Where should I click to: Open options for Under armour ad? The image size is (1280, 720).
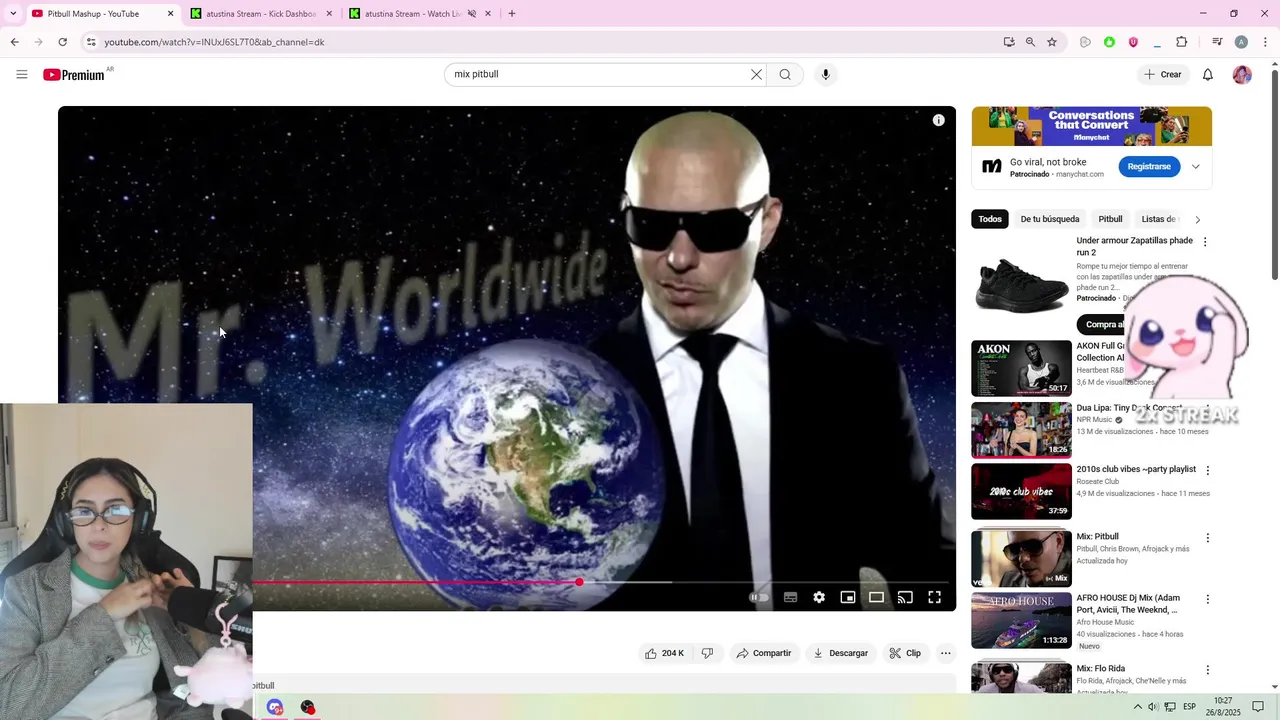[1205, 242]
